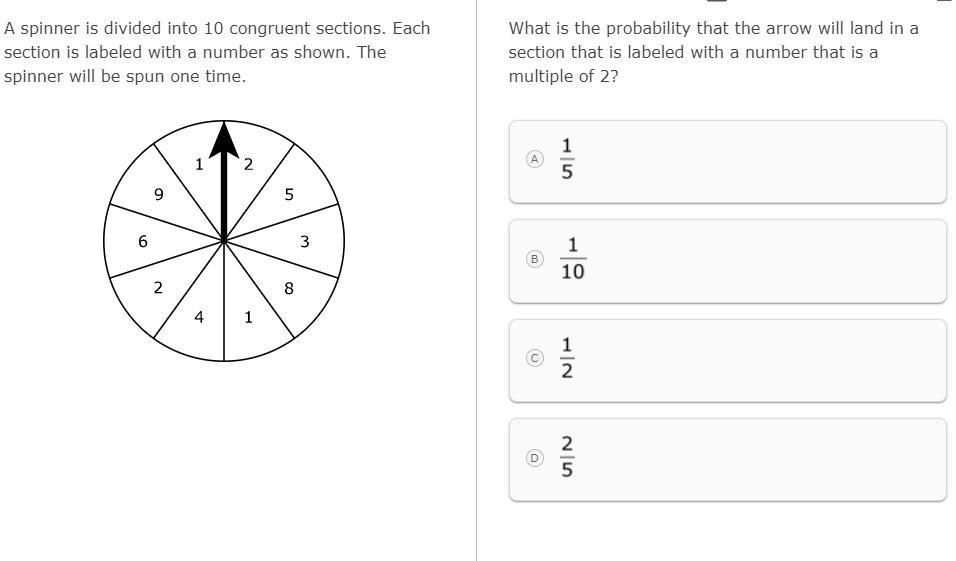This screenshot has width=956, height=561.
Task: Select the spinner section labeled 4
Action: pos(199,318)
